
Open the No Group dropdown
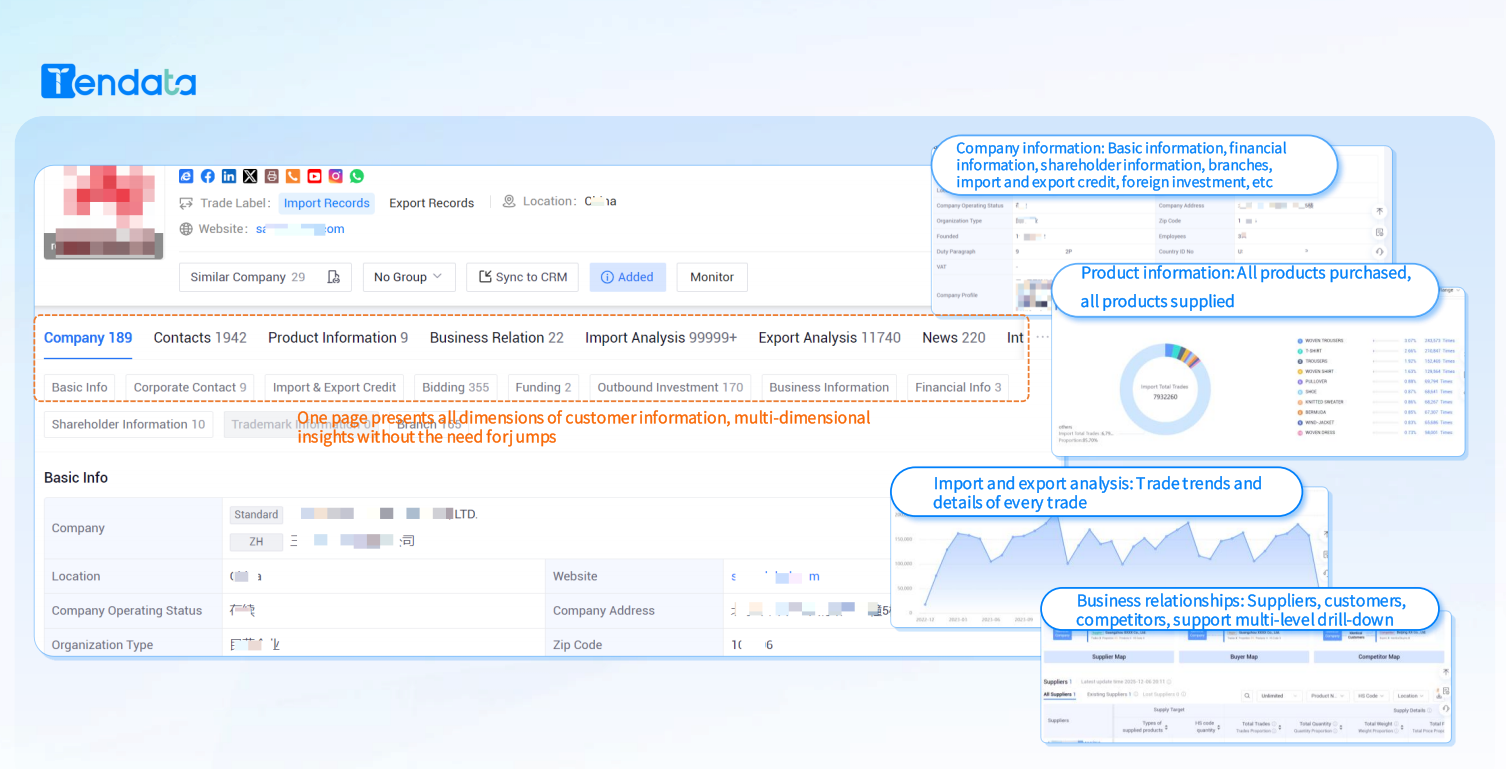pos(408,277)
